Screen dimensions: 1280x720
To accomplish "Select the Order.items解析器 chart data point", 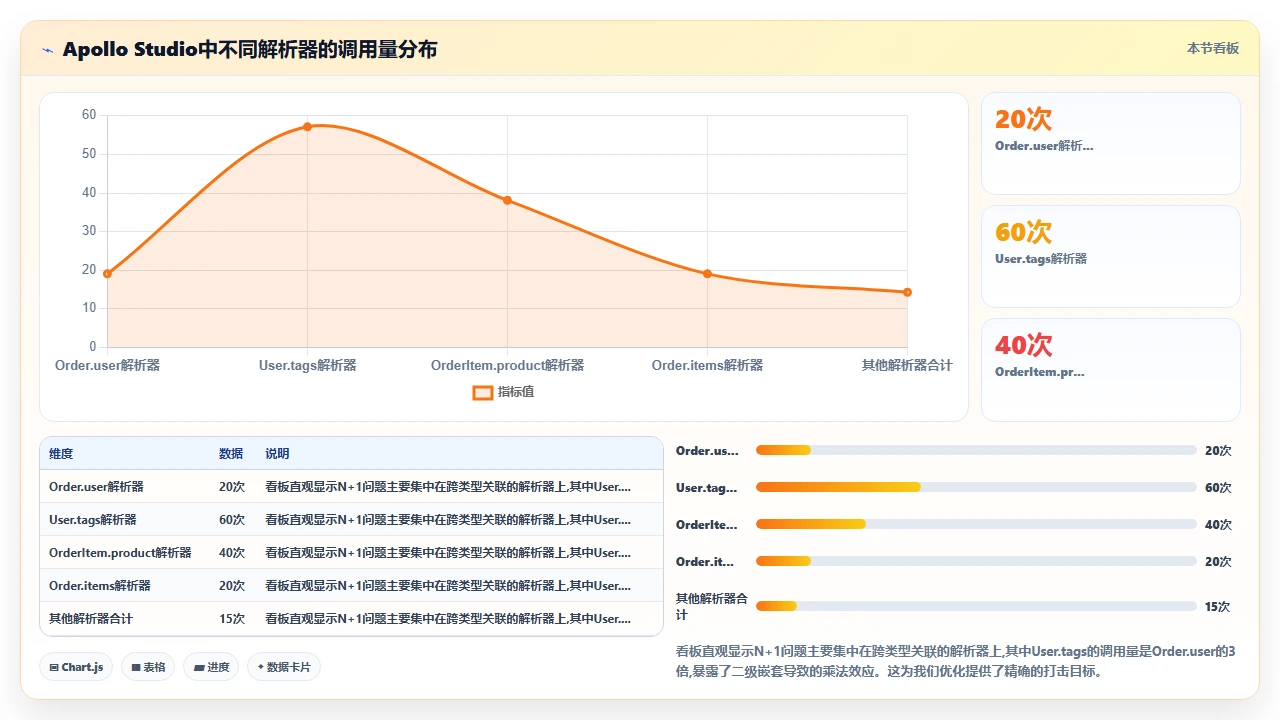I will pyautogui.click(x=707, y=273).
